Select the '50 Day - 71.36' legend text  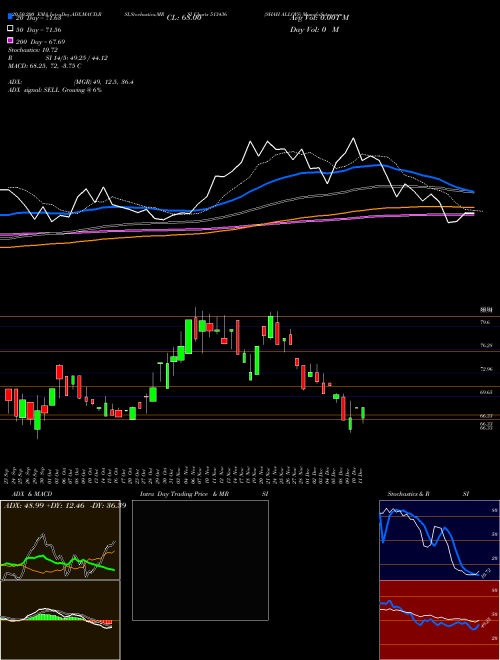[38, 30]
